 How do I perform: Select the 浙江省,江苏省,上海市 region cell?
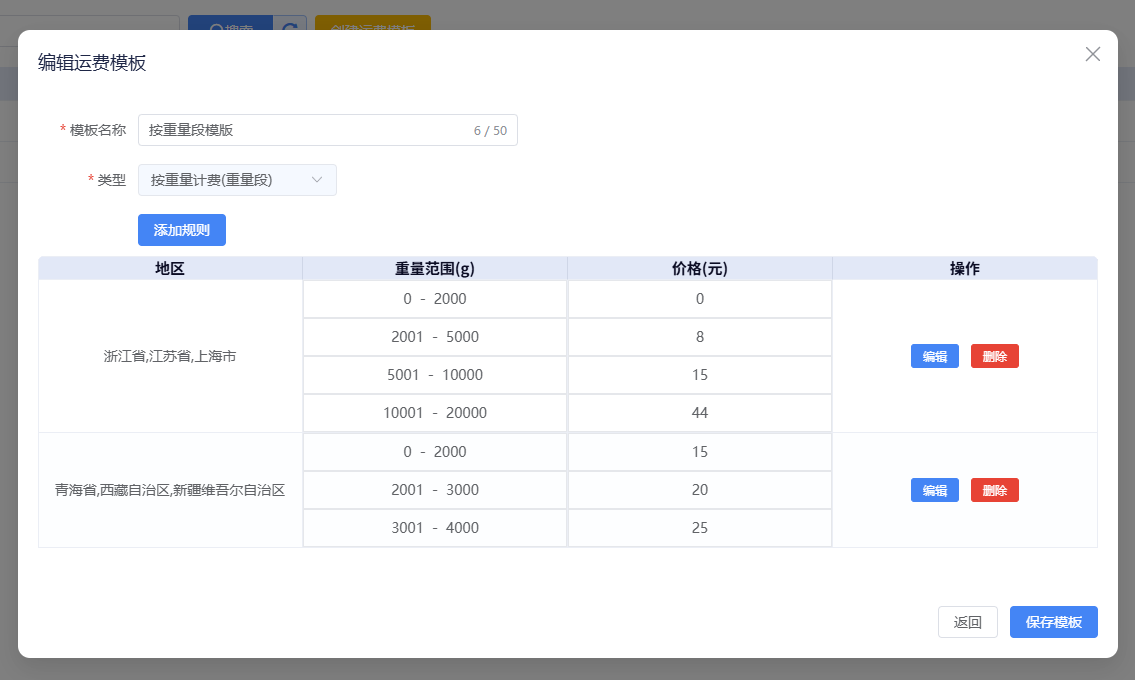pos(170,356)
